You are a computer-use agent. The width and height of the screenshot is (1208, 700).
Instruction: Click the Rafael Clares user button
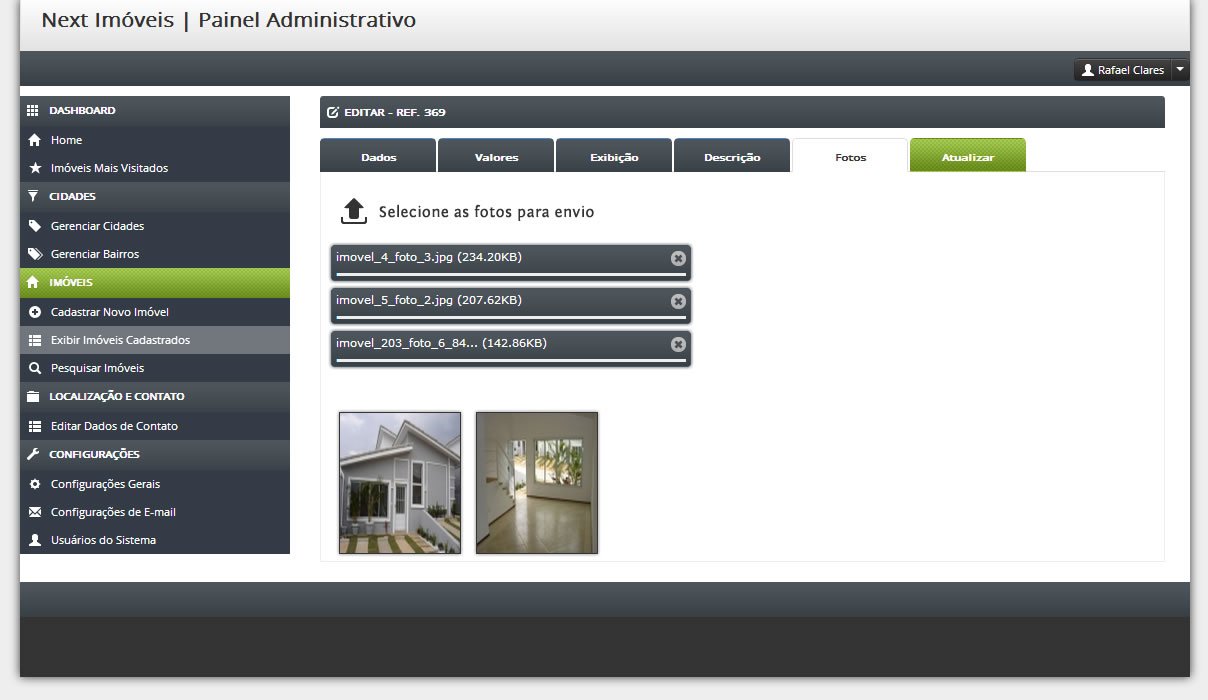1122,70
